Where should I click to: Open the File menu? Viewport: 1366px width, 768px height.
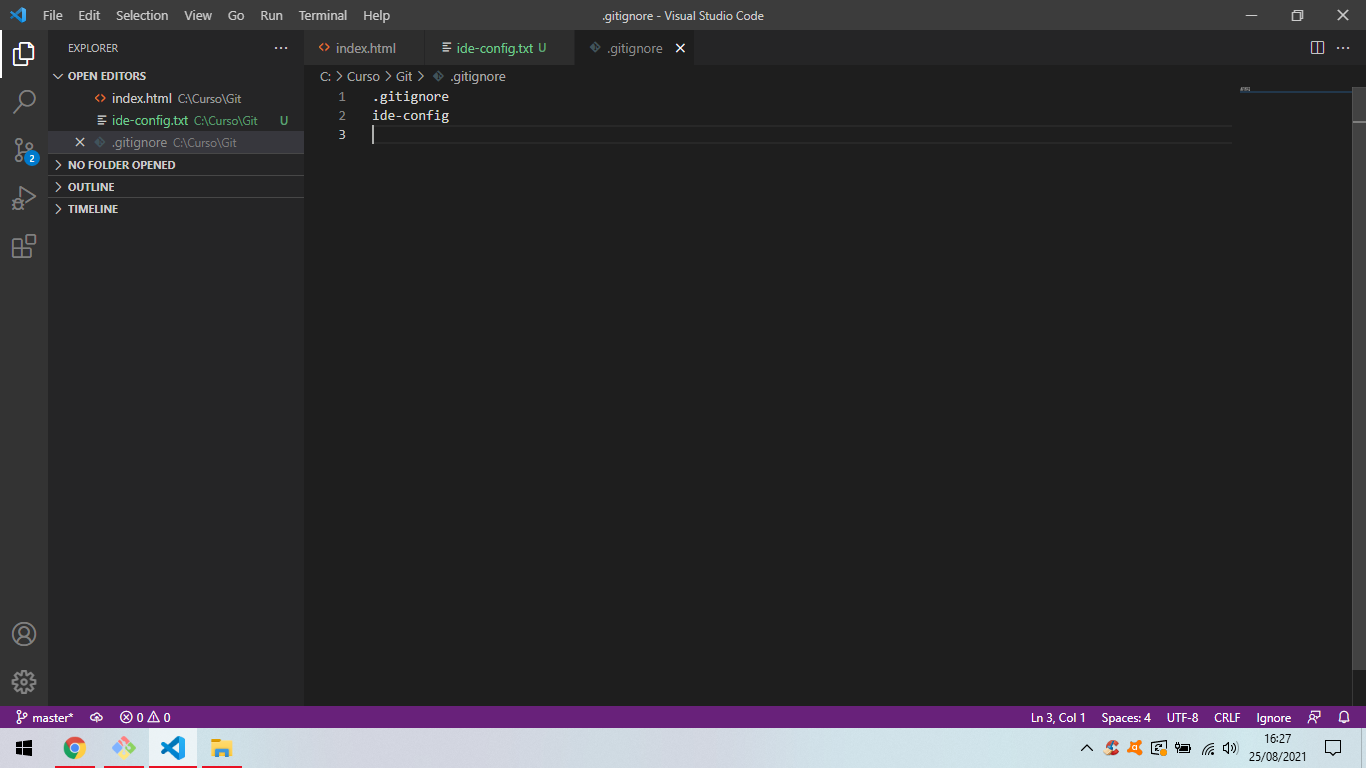[x=53, y=15]
